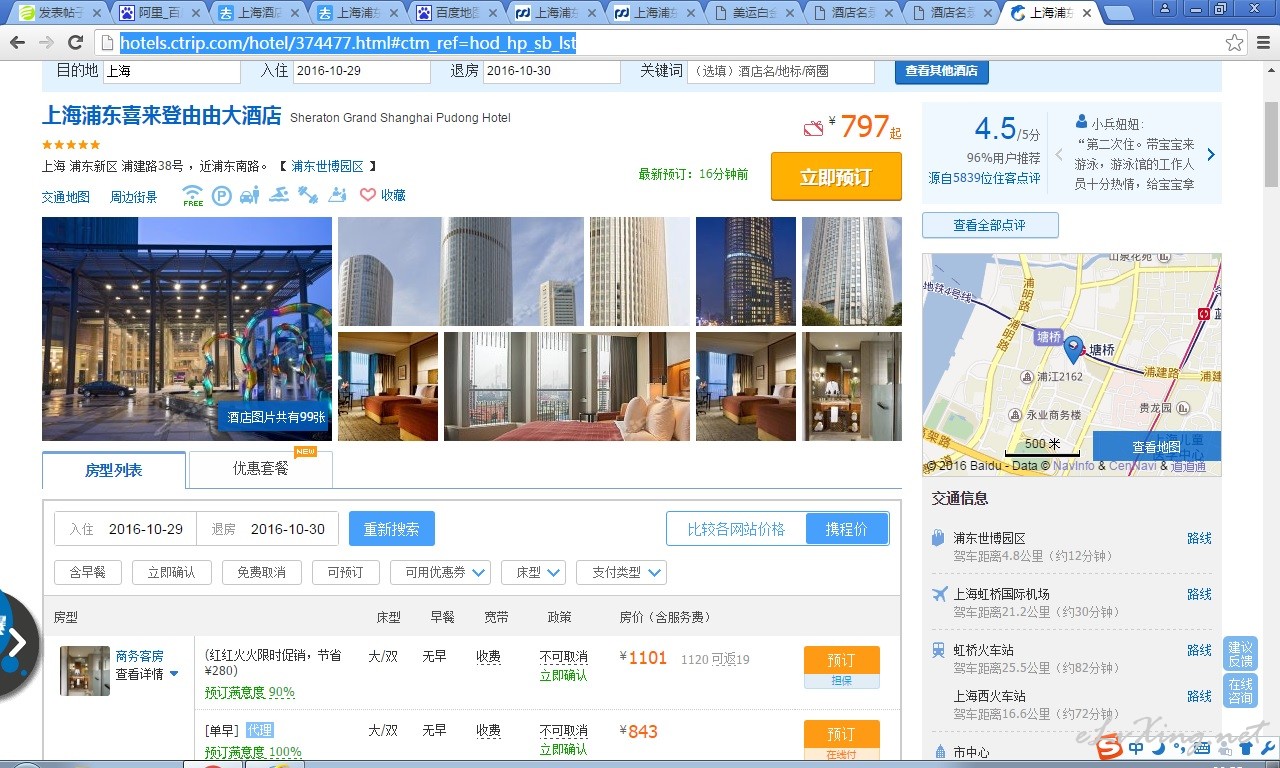This screenshot has width=1280, height=768.
Task: Open the 周边街景 link
Action: pos(134,197)
